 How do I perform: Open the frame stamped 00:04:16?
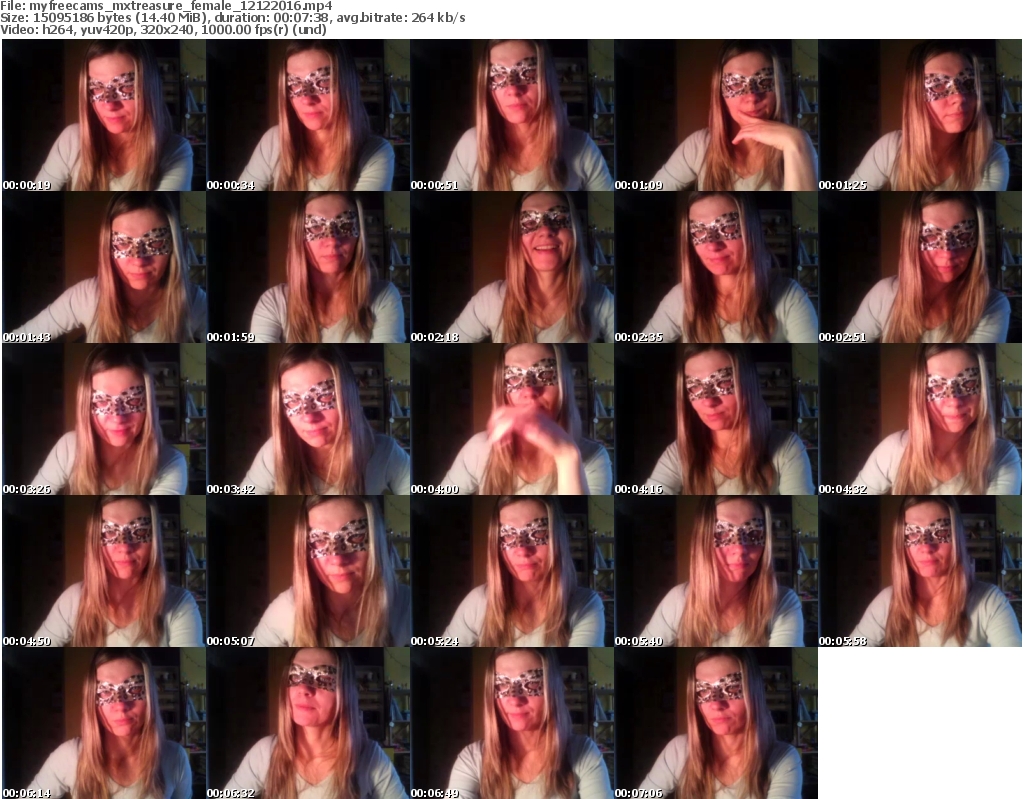(x=716, y=419)
